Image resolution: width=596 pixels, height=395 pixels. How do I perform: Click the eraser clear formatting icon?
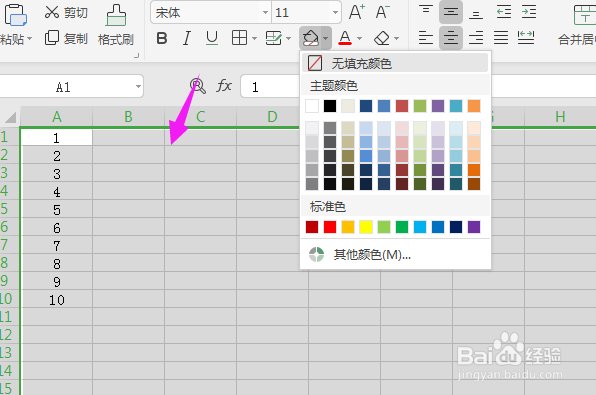(382, 38)
